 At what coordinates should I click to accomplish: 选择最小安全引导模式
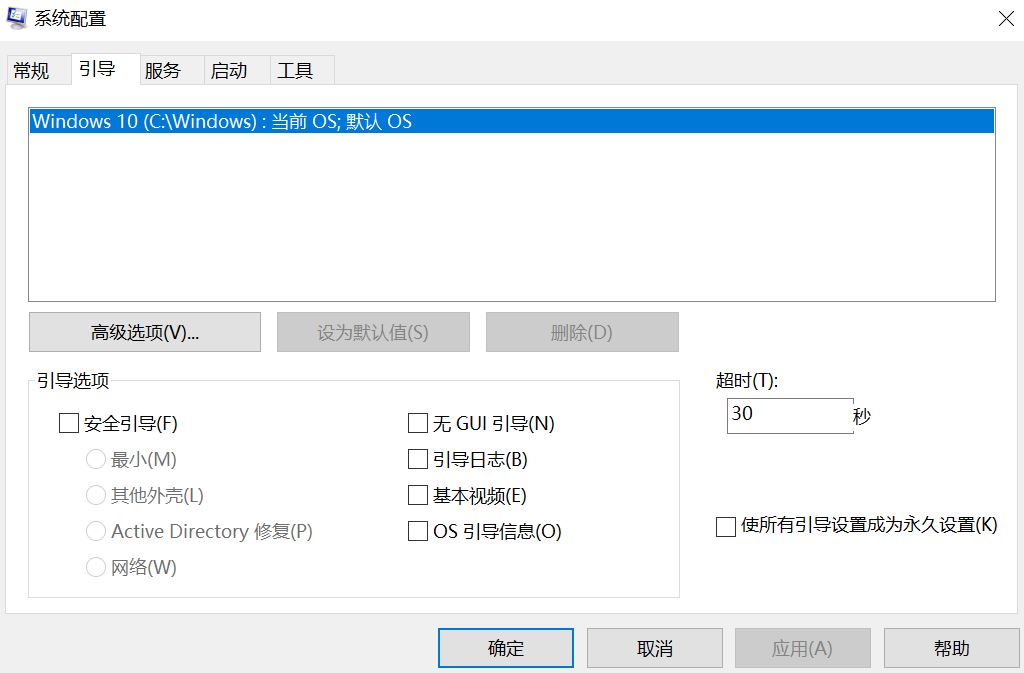coord(96,459)
